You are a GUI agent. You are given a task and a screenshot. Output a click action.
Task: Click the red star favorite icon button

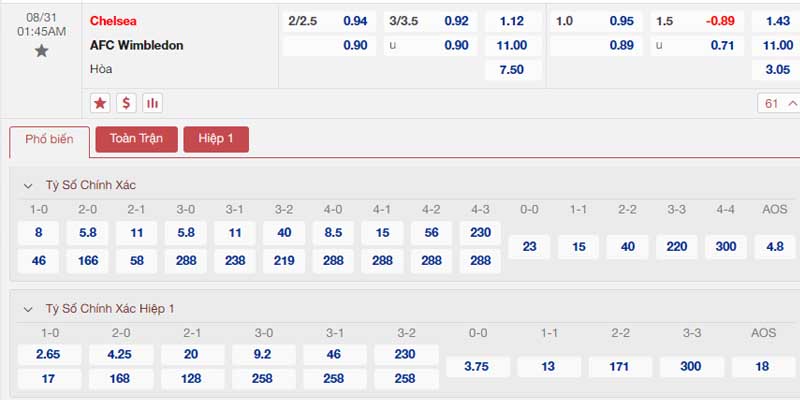coord(100,103)
